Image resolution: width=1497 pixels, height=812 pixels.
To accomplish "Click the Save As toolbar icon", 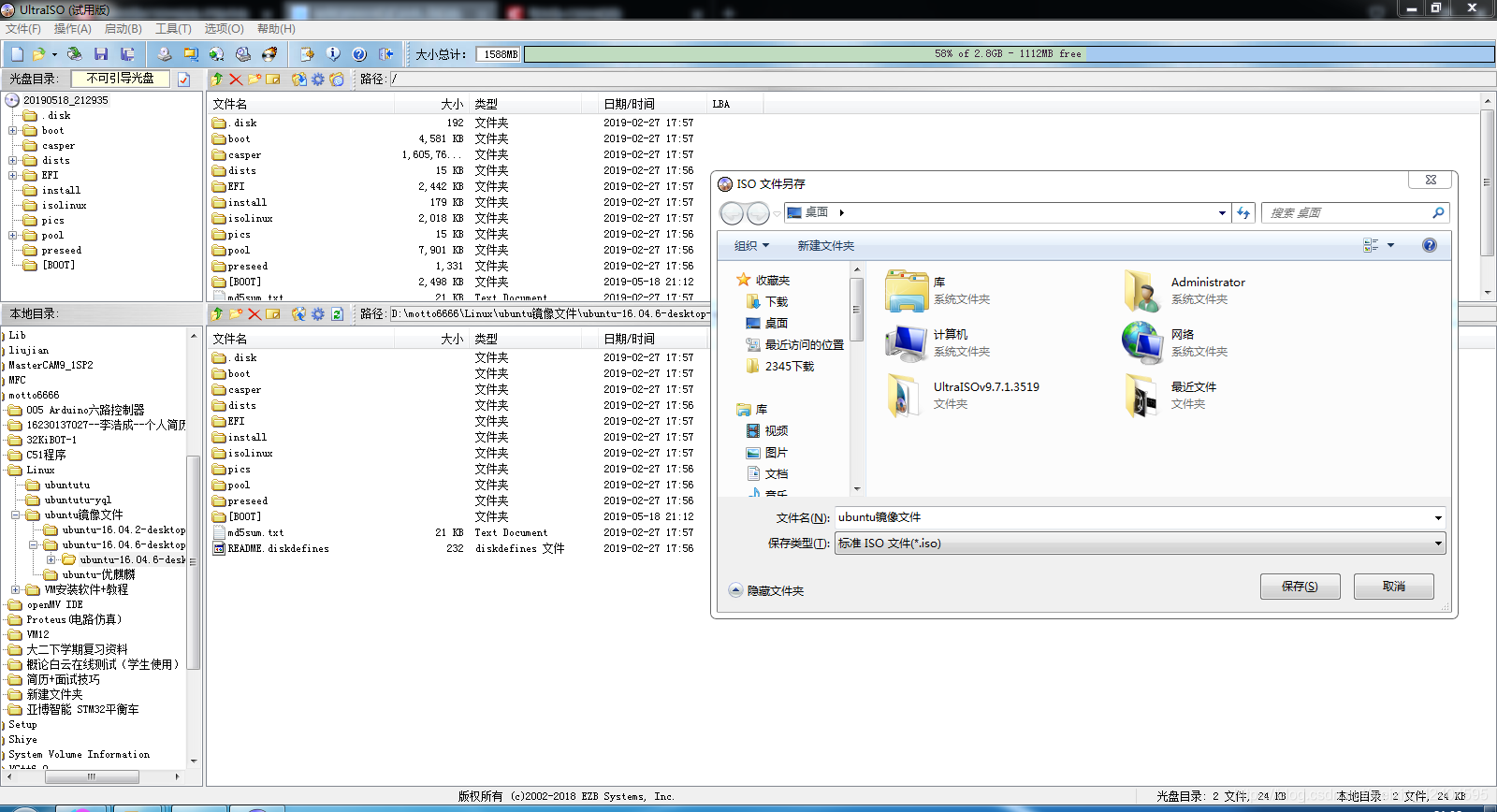I will coord(127,54).
